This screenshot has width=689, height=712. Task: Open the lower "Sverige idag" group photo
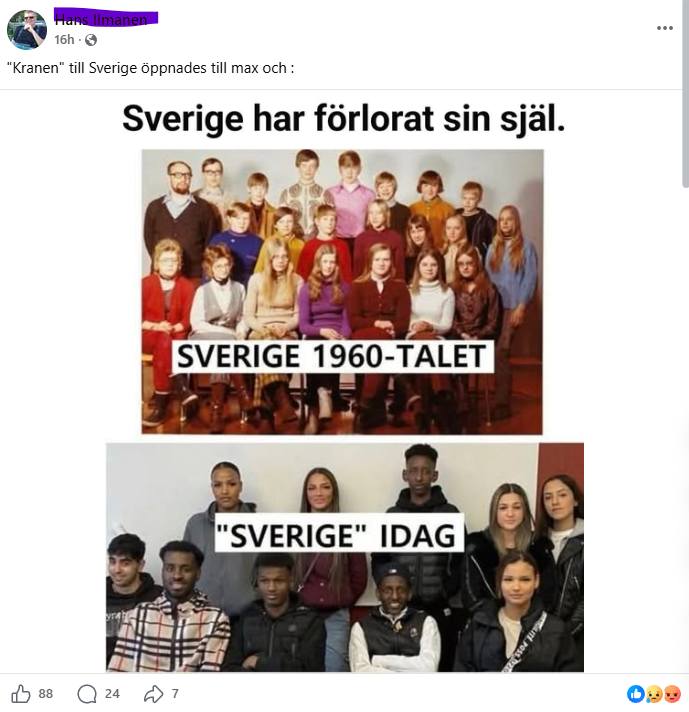point(345,557)
